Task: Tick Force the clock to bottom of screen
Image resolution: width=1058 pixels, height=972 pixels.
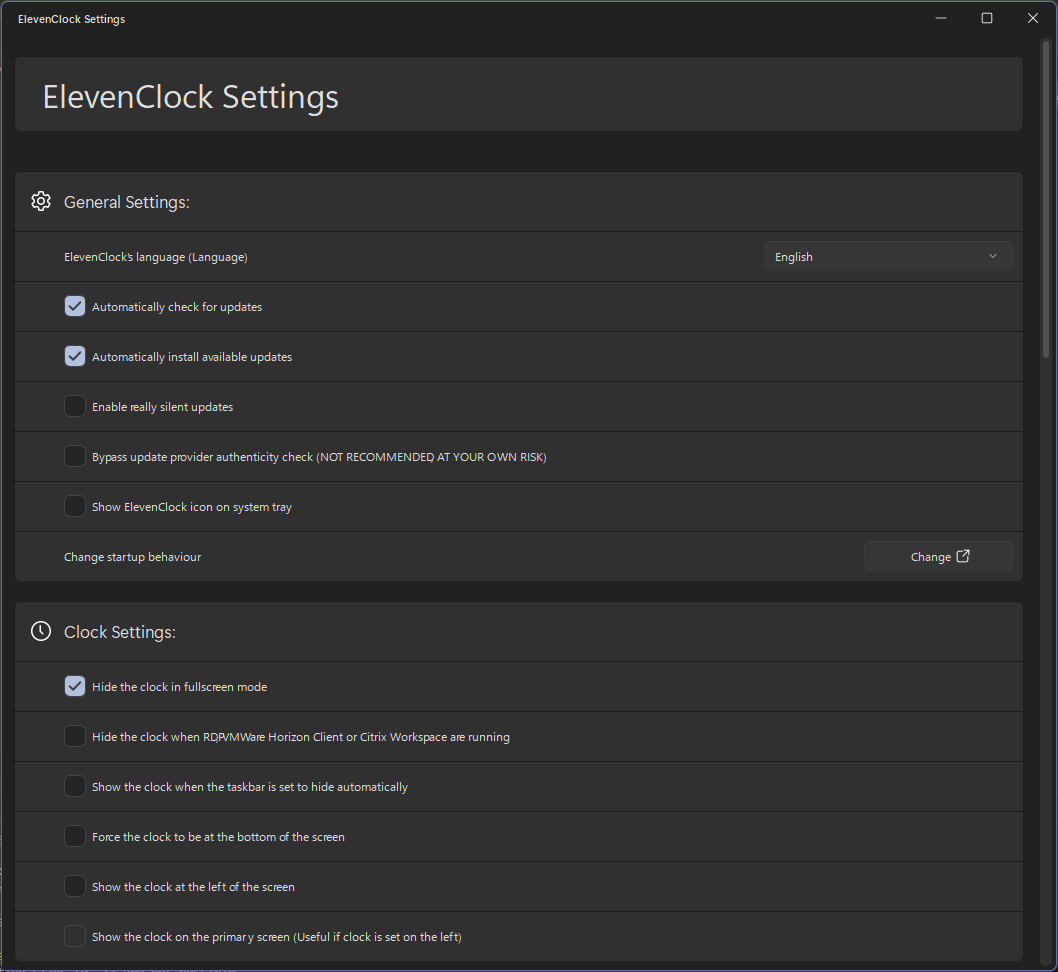Action: (x=75, y=837)
